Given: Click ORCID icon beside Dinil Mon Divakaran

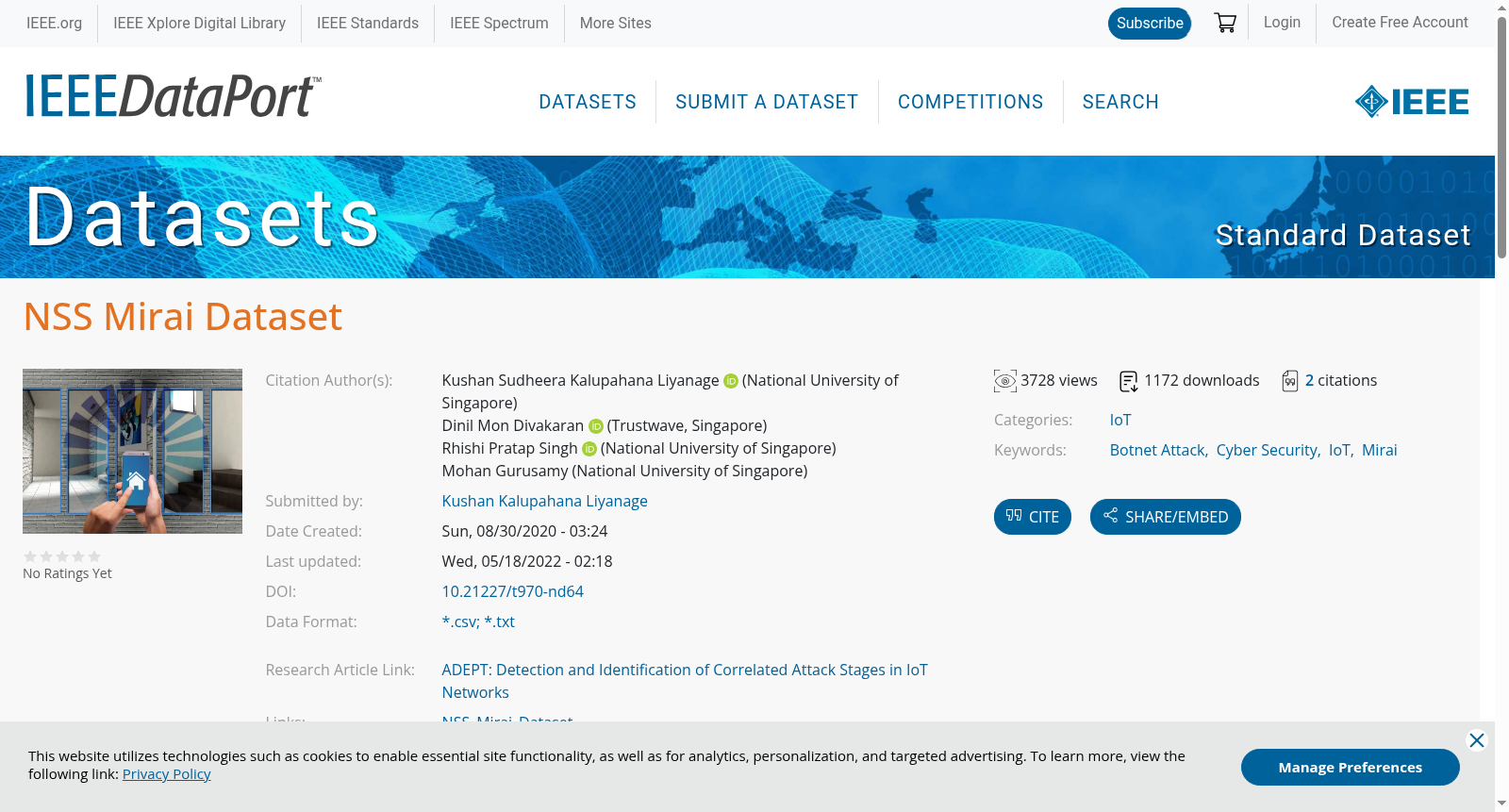Looking at the screenshot, I should pos(596,426).
